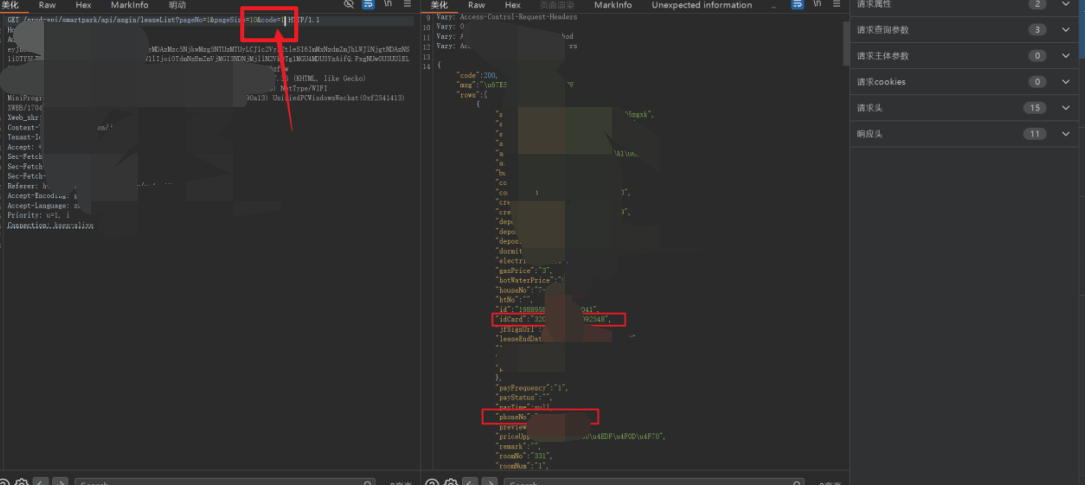Select the 美化 tab in request pane

[x=12, y=5]
